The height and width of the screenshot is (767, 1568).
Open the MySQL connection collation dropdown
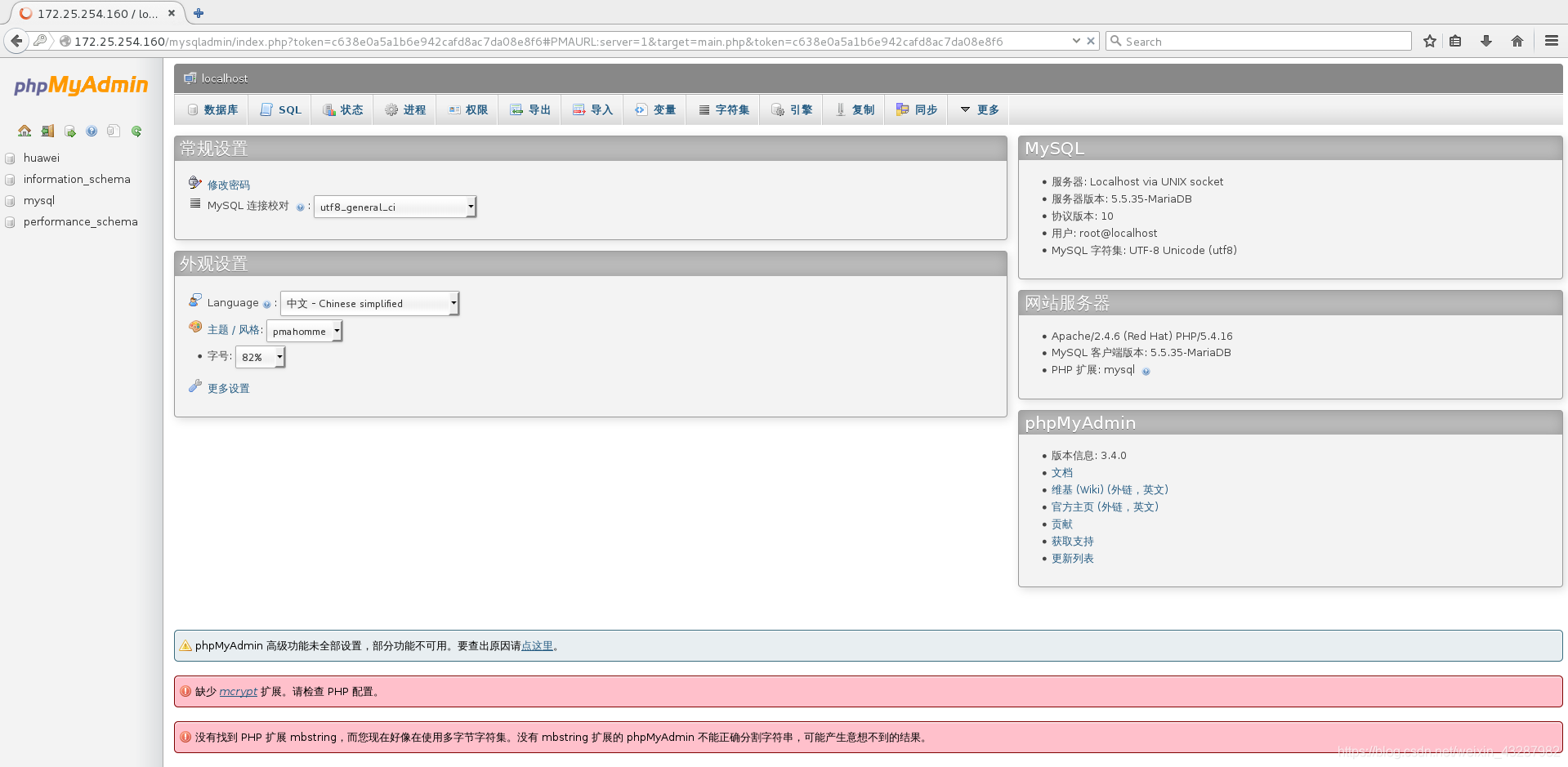click(395, 207)
